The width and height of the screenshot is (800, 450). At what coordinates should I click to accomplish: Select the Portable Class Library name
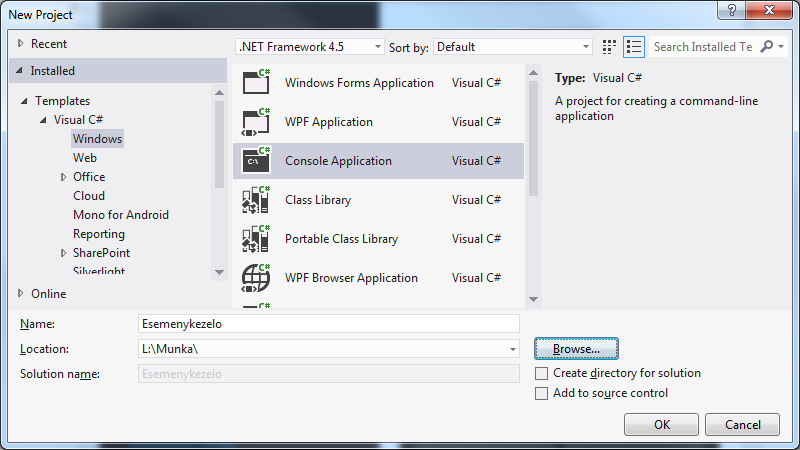tap(341, 239)
